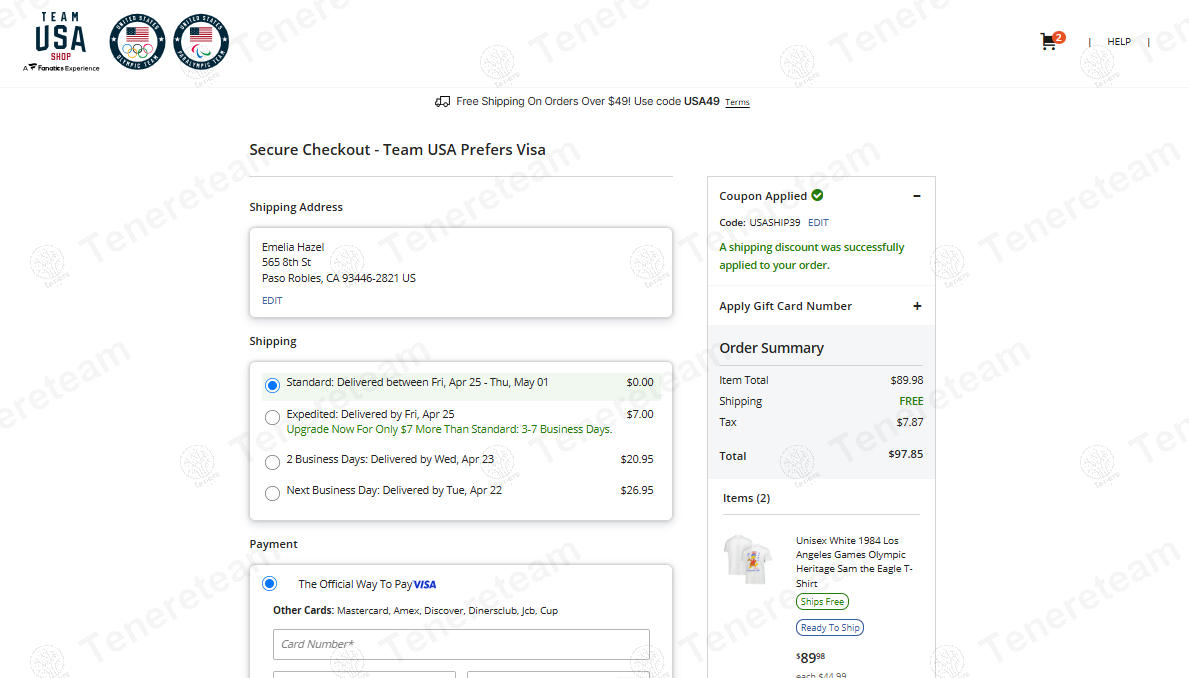Select Expedited shipping for $7.00
Viewport: 1189px width, 678px height.
coord(273,417)
